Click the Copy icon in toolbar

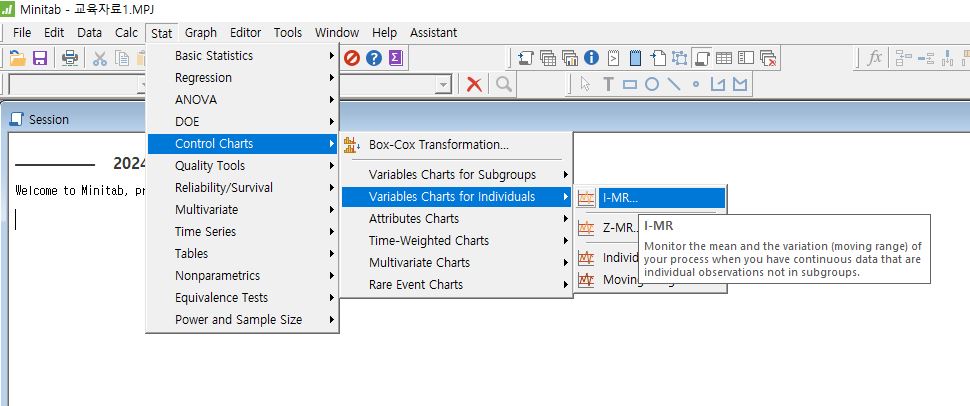tap(123, 58)
